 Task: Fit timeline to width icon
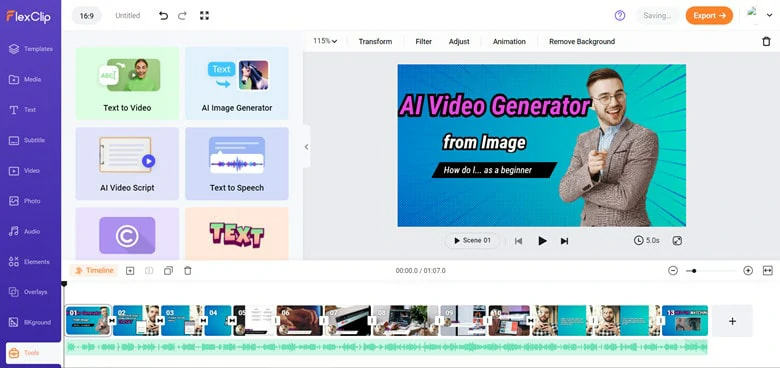click(x=768, y=271)
